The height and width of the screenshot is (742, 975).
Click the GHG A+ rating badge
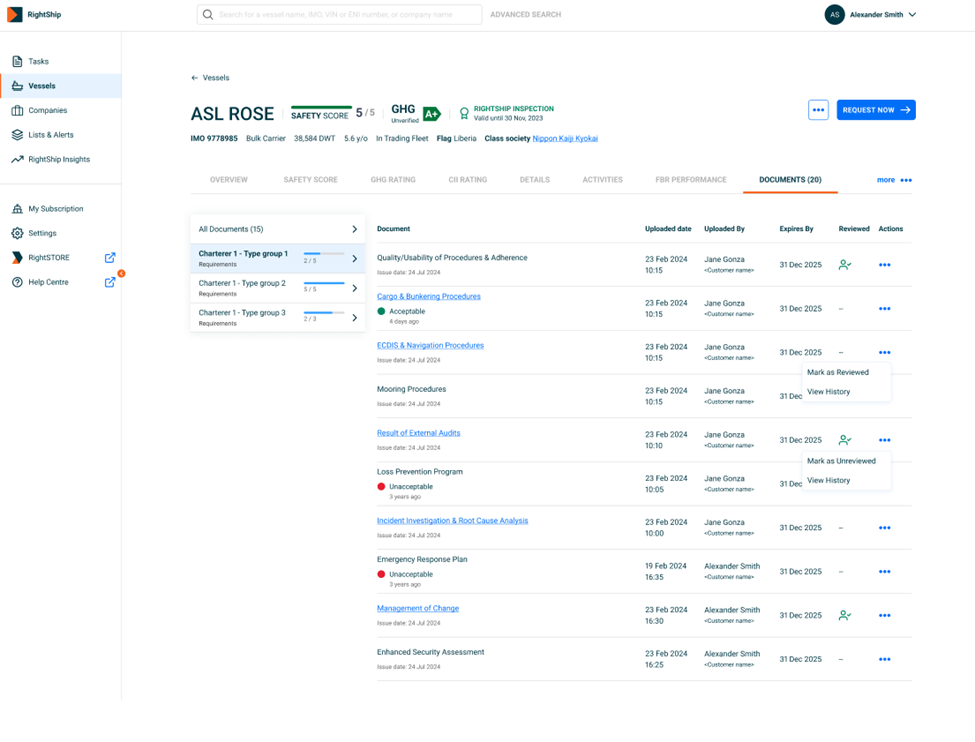tap(432, 114)
